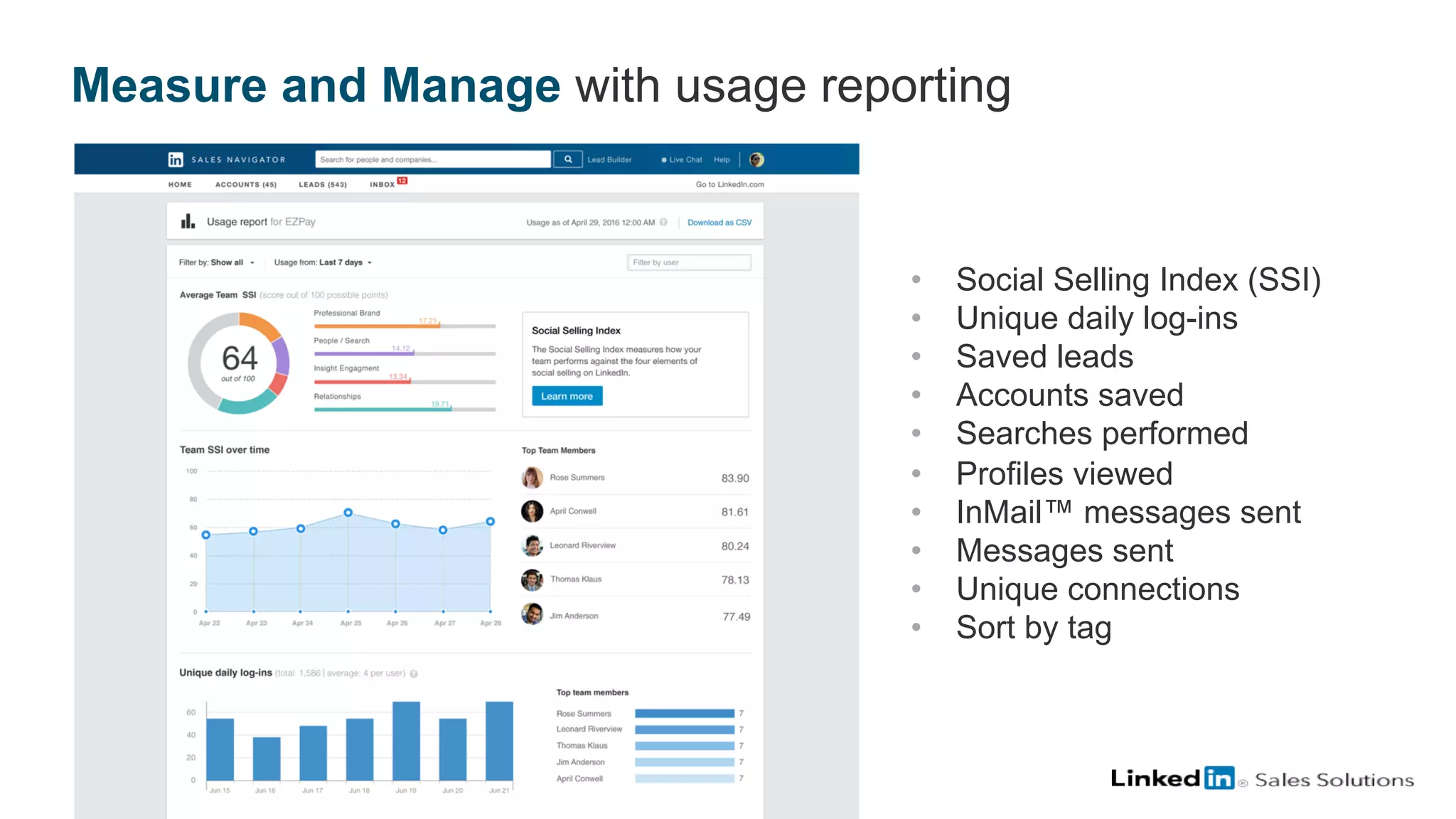Screen dimensions: 1456x819
Task: Click Rose Summers' profile photo
Action: pos(532,478)
